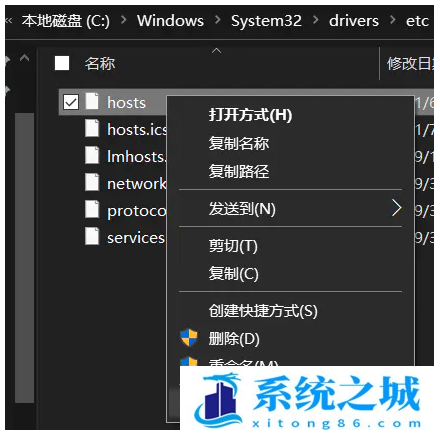Click the sort arrow above the name column
The image size is (440, 436).
click(x=216, y=51)
